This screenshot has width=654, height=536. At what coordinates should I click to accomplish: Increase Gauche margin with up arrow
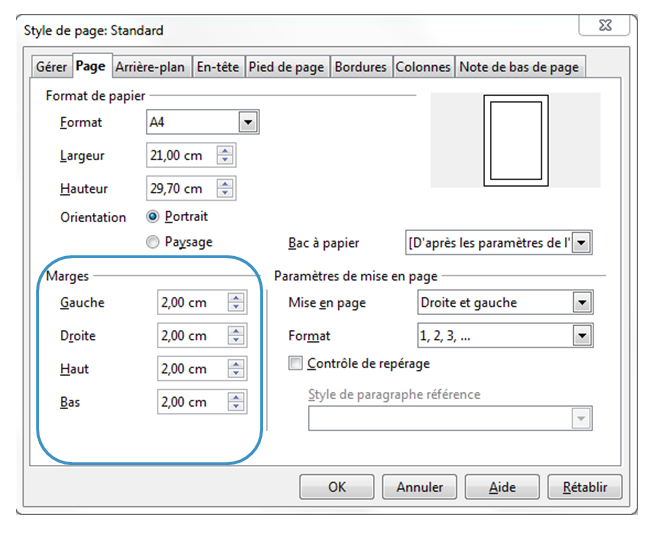236,298
